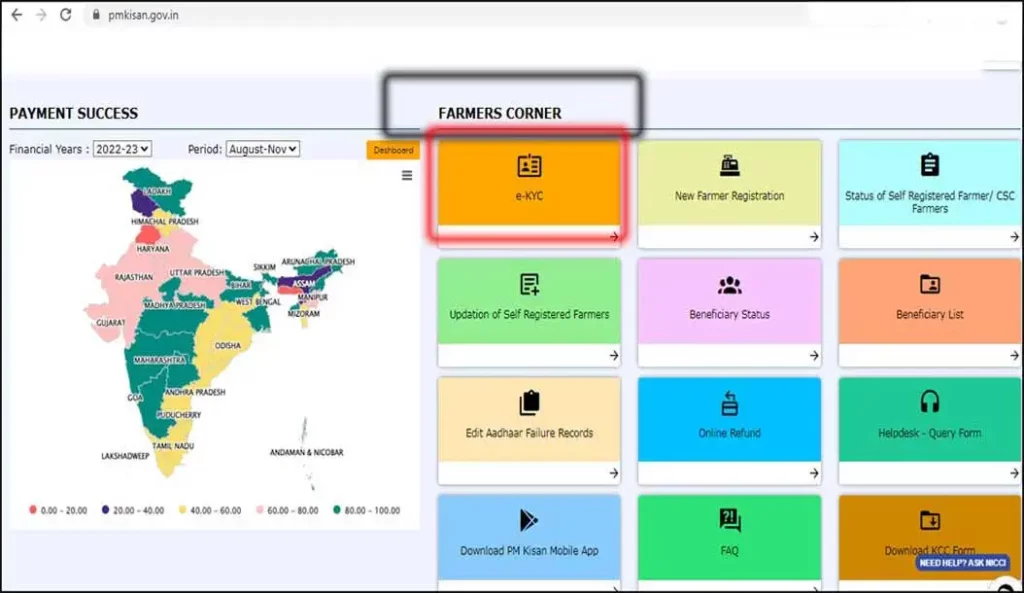The width and height of the screenshot is (1024, 593).
Task: Expand the chart hamburger menu on the map
Action: coord(406,175)
